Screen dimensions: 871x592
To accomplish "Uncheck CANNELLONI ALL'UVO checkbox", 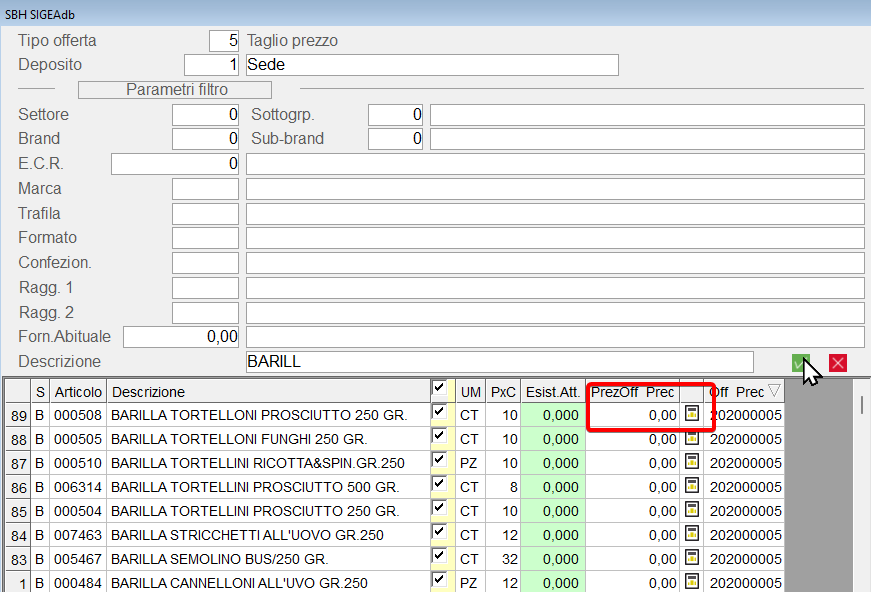I will (x=439, y=579).
